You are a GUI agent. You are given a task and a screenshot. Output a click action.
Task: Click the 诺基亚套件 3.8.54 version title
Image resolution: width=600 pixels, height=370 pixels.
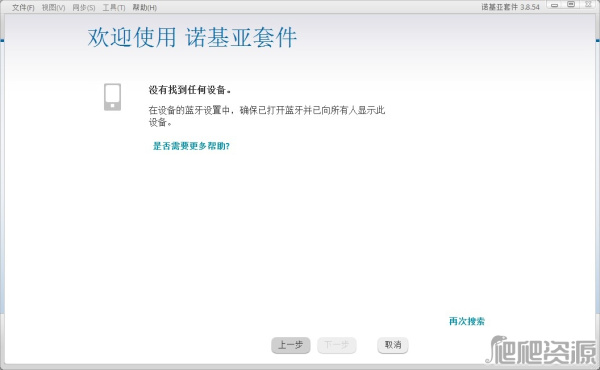pyautogui.click(x=510, y=7)
